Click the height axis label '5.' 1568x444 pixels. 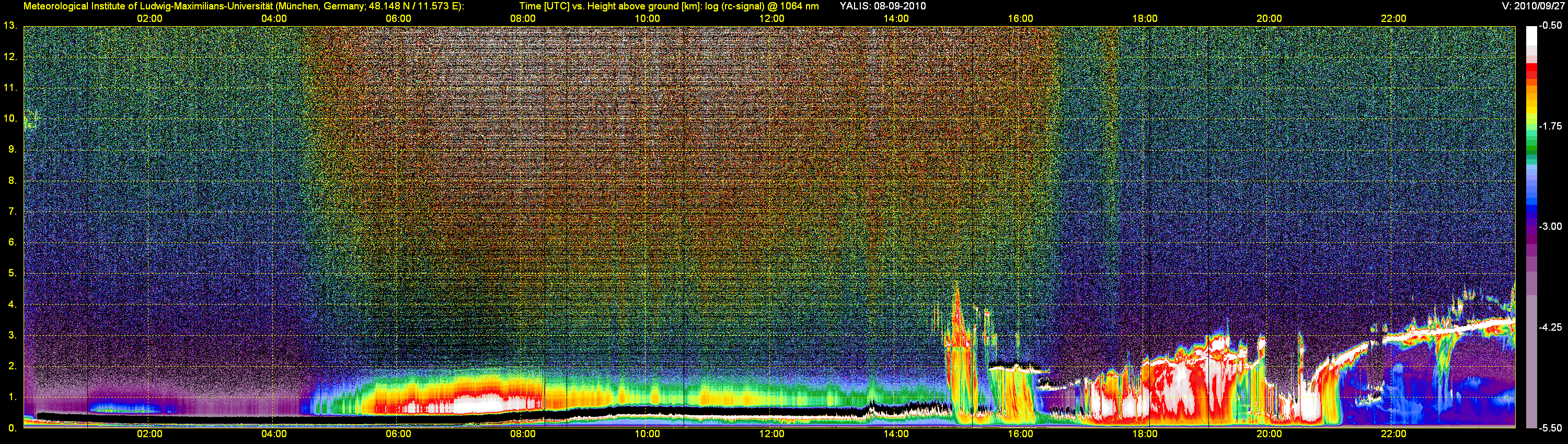tap(12, 273)
